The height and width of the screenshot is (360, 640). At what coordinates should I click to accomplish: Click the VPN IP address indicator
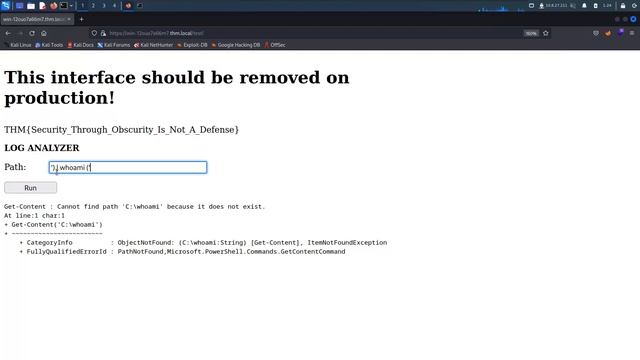tap(553, 6)
